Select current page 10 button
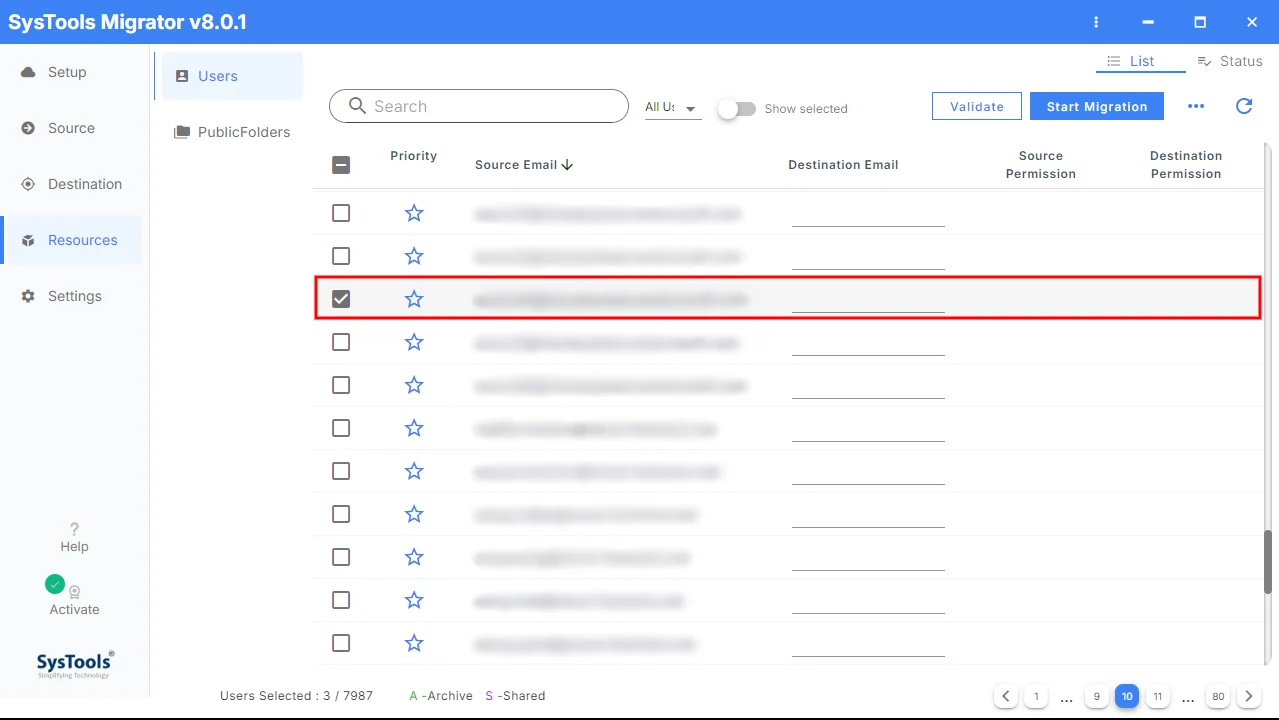 click(1127, 696)
